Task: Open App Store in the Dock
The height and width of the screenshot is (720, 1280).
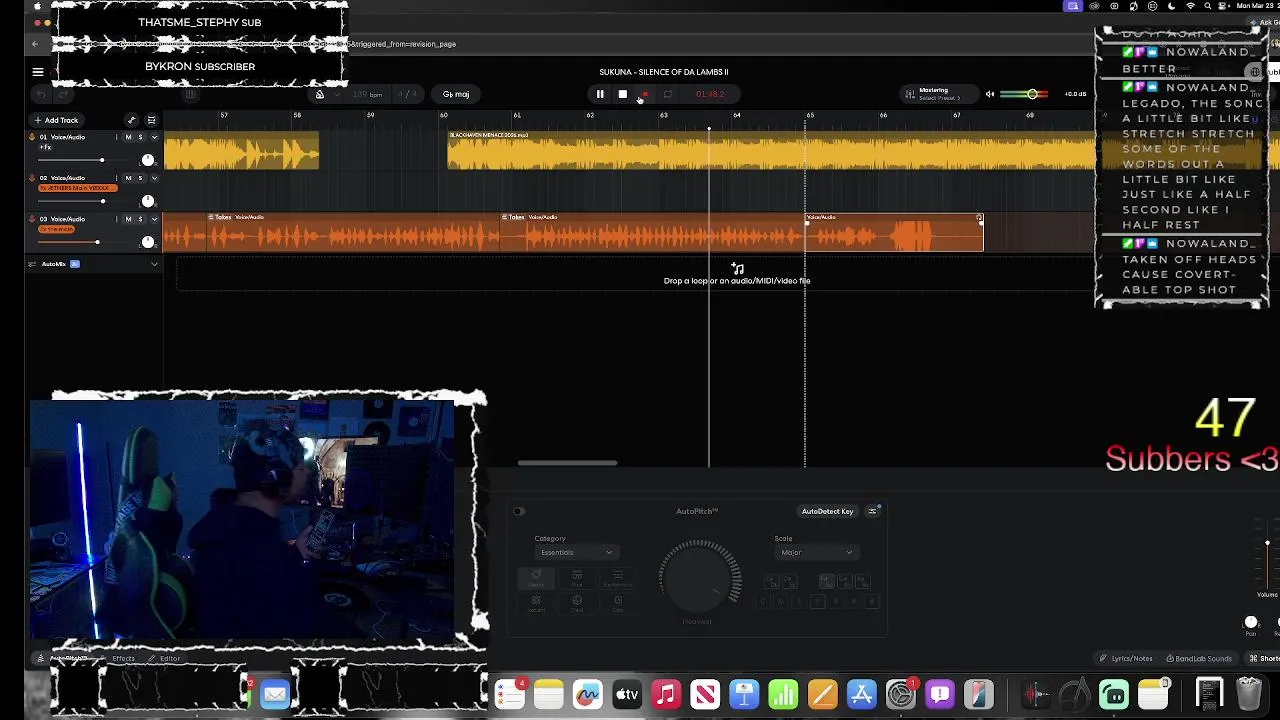Action: 861,694
